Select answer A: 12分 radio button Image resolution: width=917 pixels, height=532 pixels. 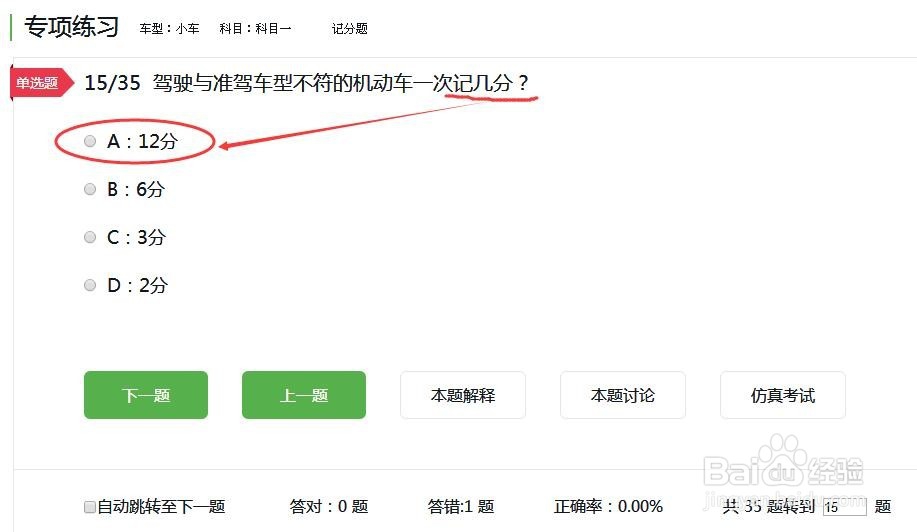click(89, 141)
